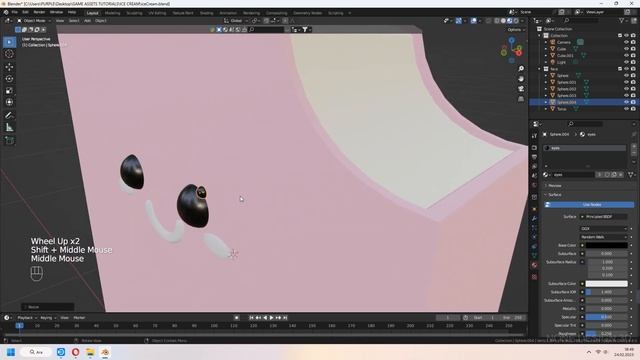Open the Edit menu
The width and height of the screenshot is (640, 360).
pos(25,13)
